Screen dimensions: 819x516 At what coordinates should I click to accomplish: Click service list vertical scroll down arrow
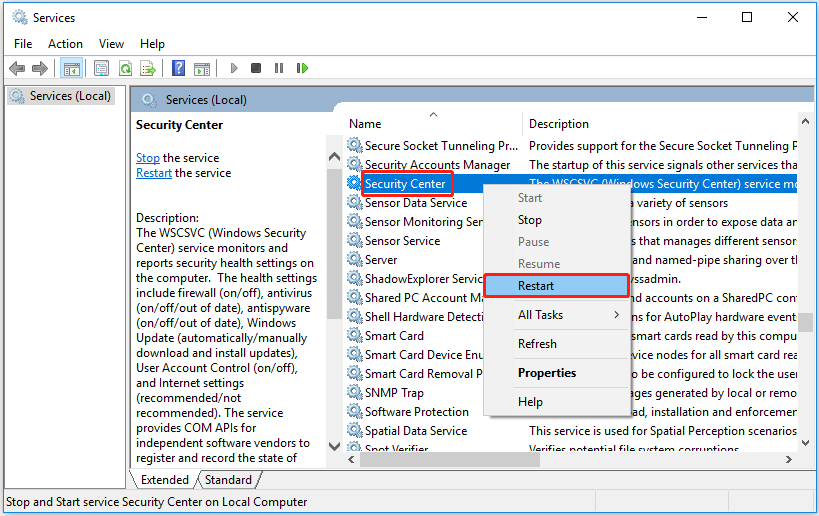pyautogui.click(x=805, y=442)
